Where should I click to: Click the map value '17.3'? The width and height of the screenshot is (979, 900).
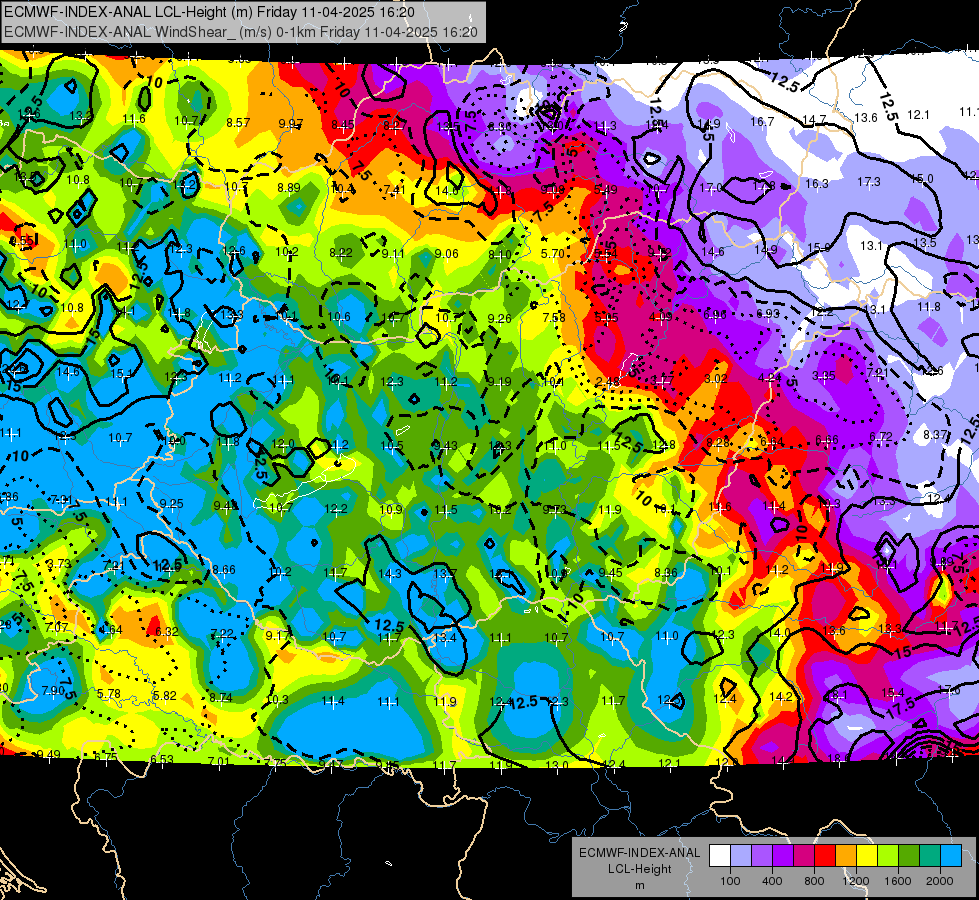[x=868, y=182]
